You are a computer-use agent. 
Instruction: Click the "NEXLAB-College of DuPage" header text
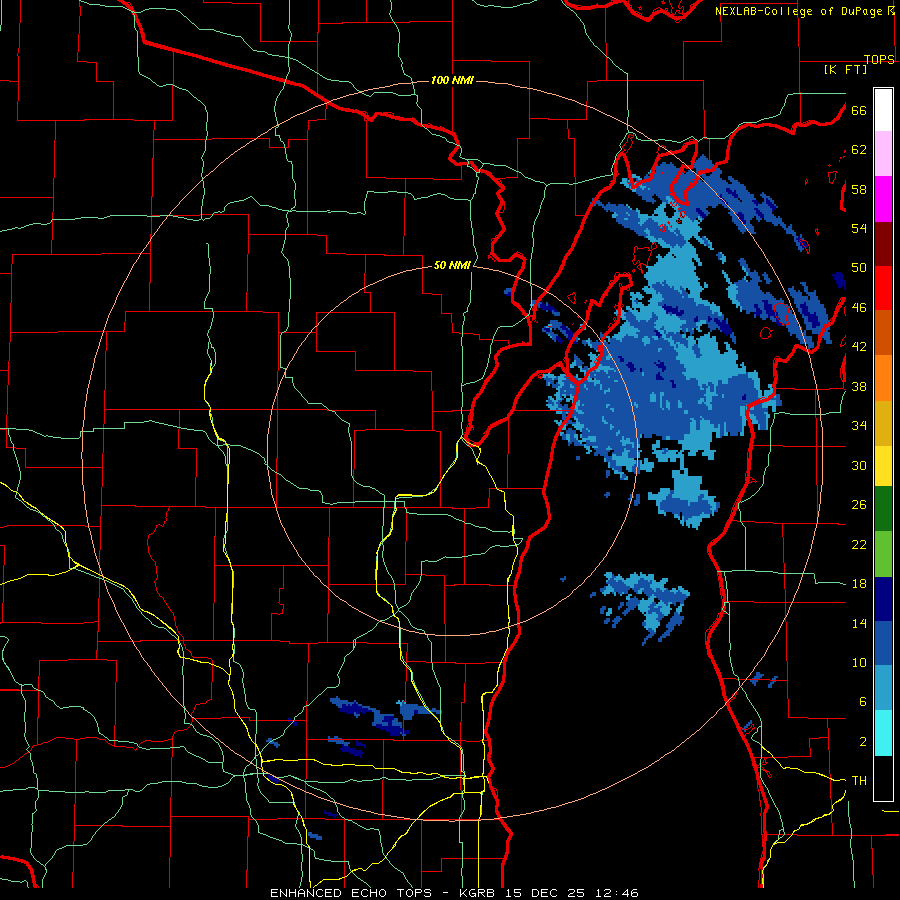pos(798,11)
